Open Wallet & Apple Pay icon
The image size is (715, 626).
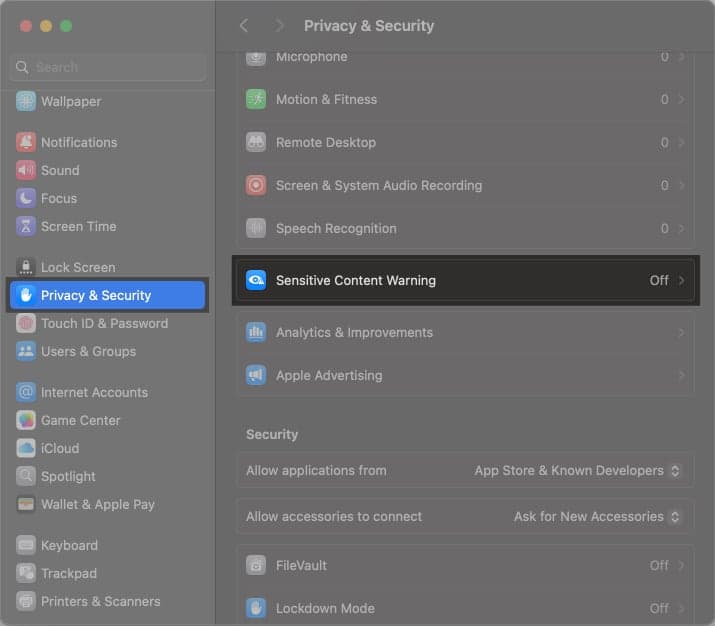tap(26, 504)
